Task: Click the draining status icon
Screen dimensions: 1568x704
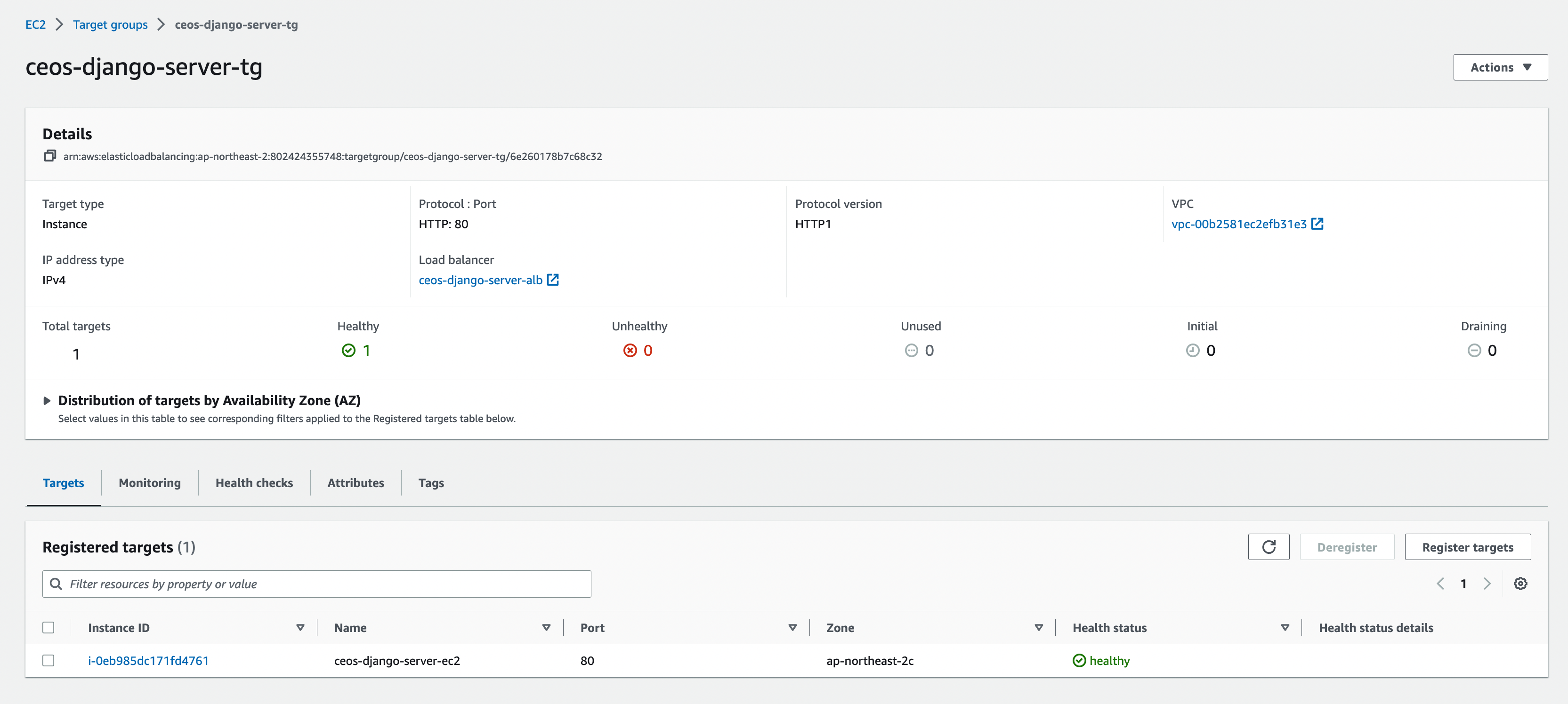Action: [1474, 351]
